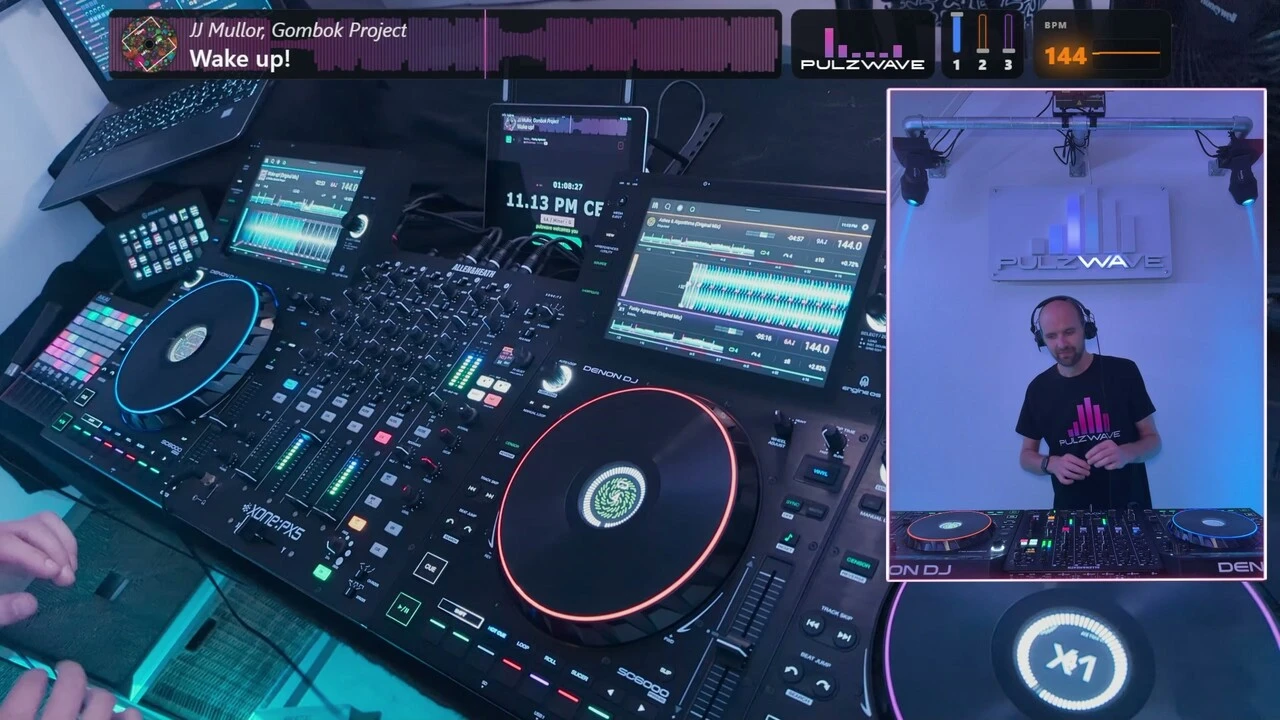Click the orange 144 BPM readout
Screen dimensions: 1280x720
(1066, 55)
